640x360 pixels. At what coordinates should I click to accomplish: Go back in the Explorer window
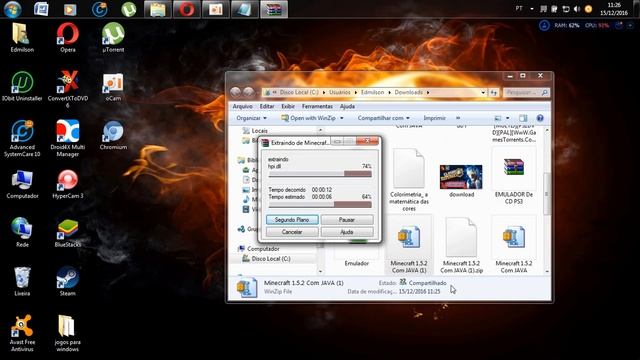236,92
